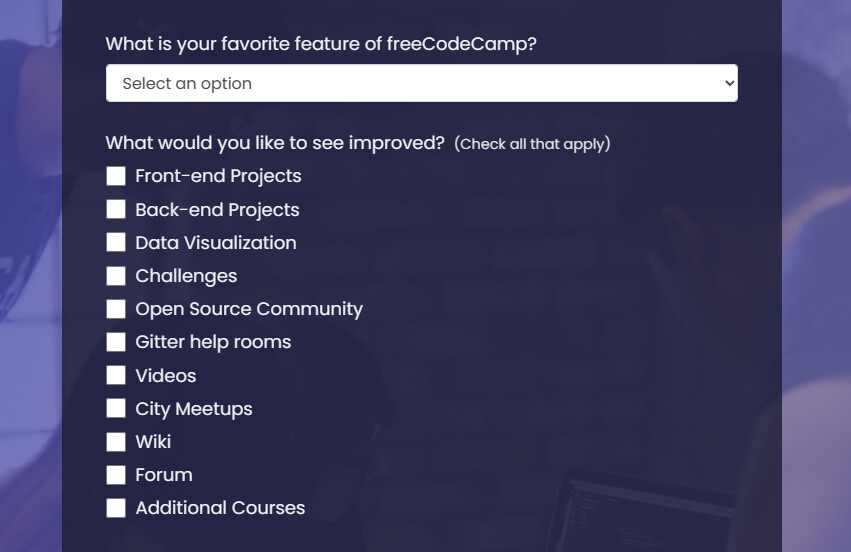This screenshot has width=851, height=552.
Task: Click the dropdown chevron arrow
Action: click(728, 84)
